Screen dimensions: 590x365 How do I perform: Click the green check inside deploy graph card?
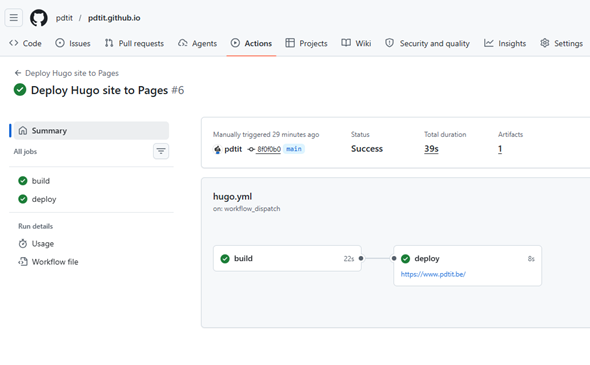click(x=406, y=259)
